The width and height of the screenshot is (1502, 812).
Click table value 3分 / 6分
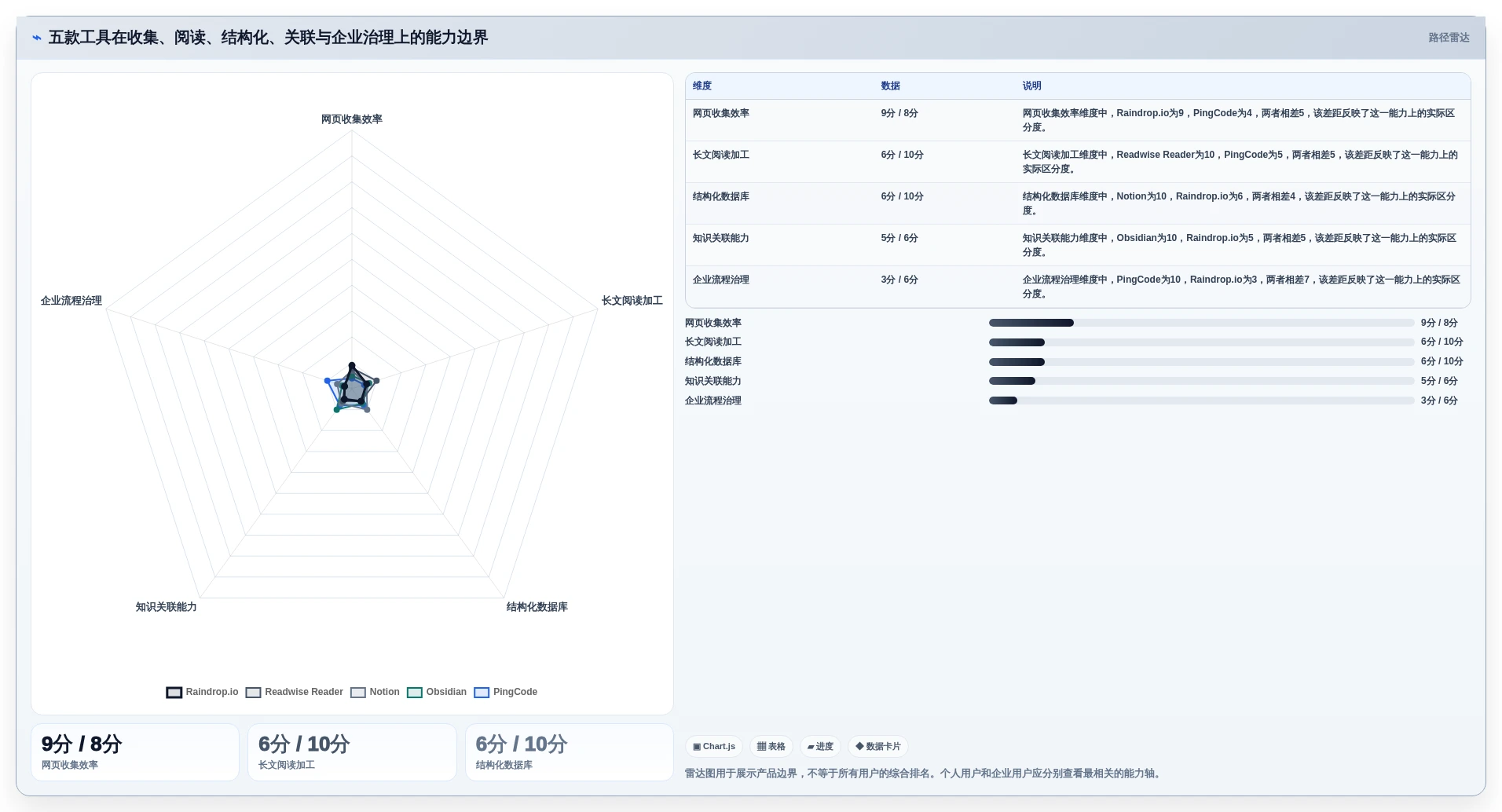coord(899,280)
